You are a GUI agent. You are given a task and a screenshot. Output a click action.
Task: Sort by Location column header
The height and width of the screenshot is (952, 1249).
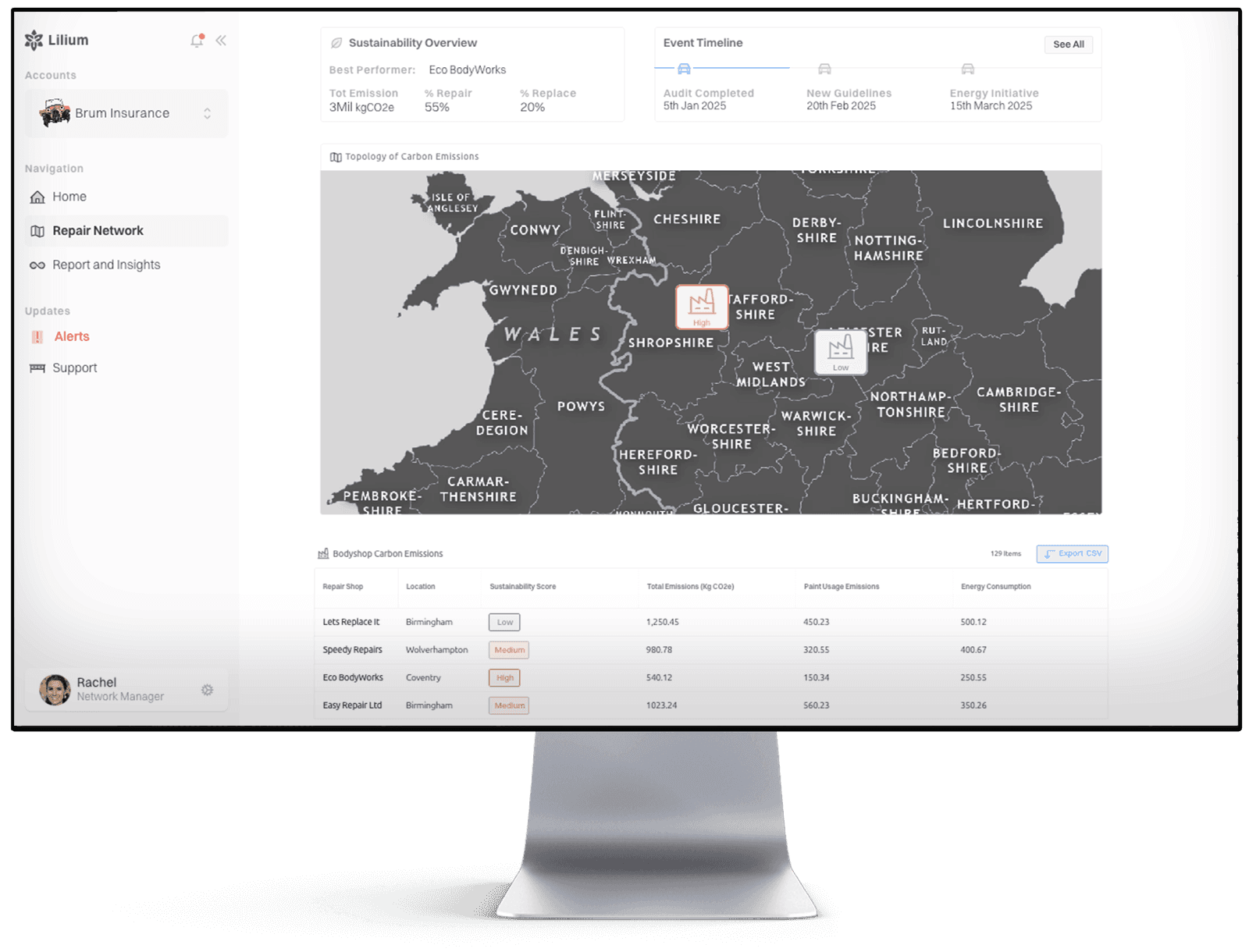point(421,587)
